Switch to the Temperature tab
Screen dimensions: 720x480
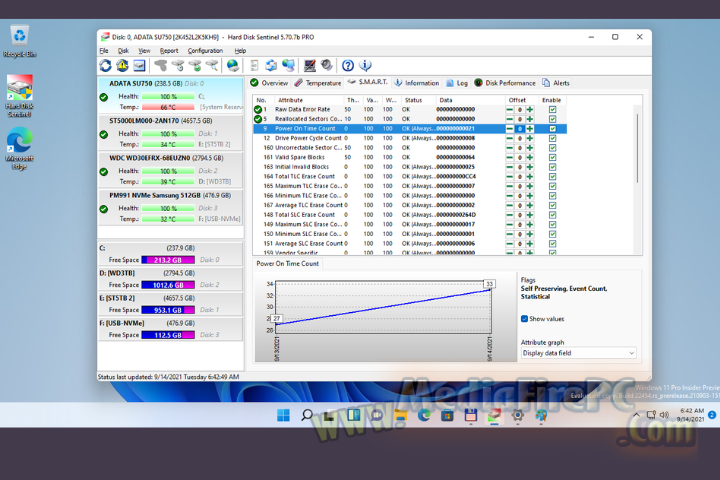pyautogui.click(x=318, y=83)
